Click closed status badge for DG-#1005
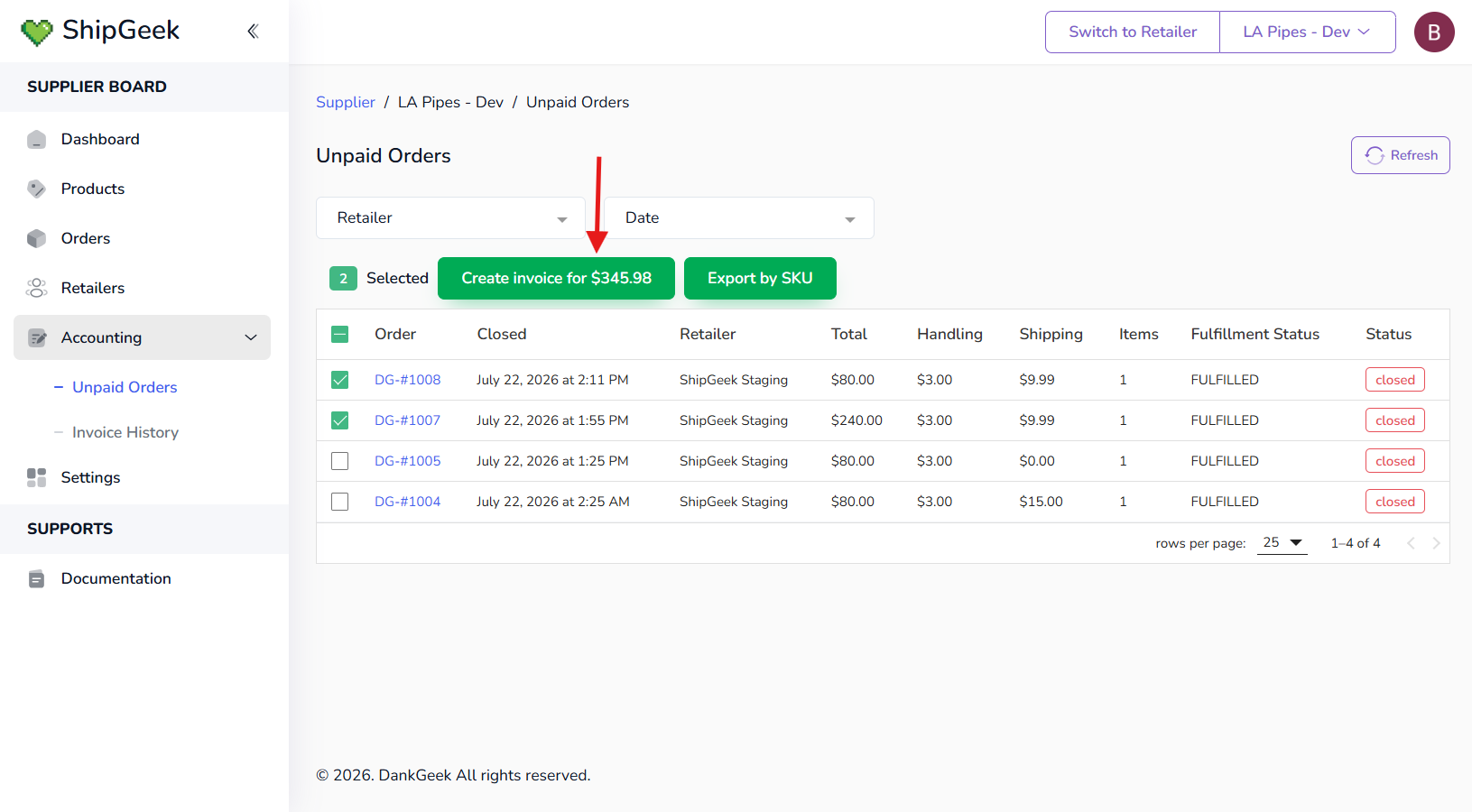This screenshot has height=812, width=1472. pyautogui.click(x=1395, y=461)
